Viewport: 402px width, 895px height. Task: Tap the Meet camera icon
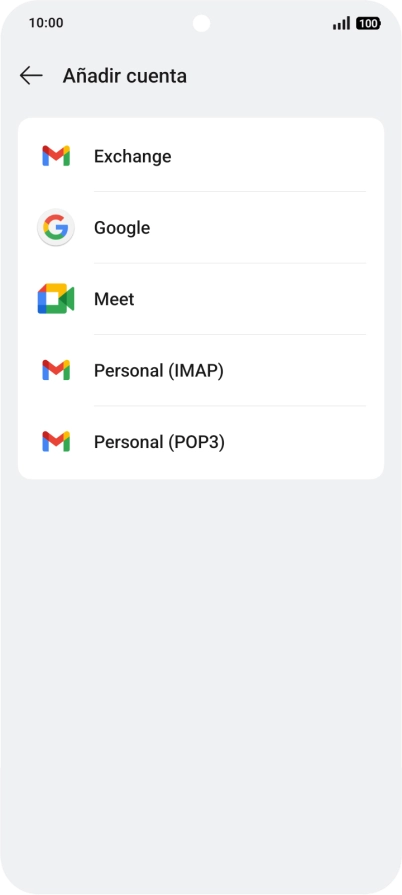pos(56,299)
